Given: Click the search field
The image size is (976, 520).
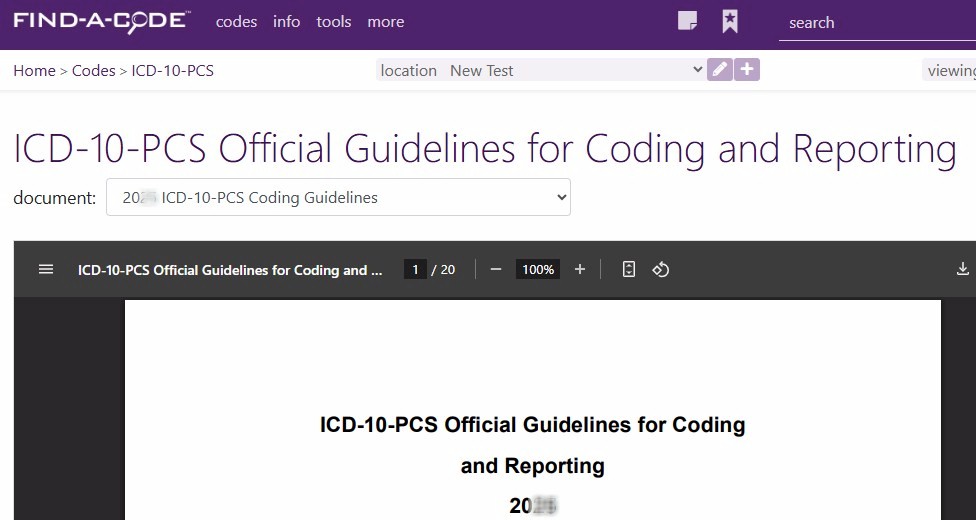Looking at the screenshot, I should click(x=877, y=23).
